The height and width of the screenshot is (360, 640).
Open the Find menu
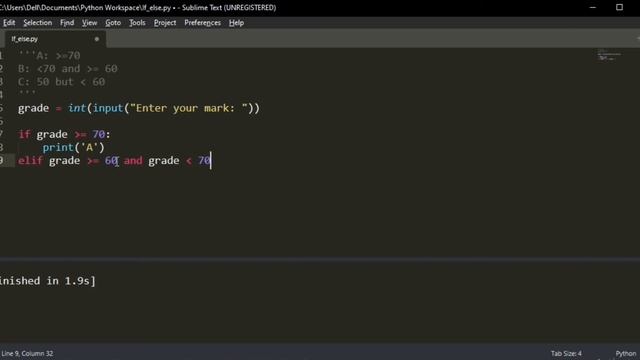pyautogui.click(x=67, y=23)
